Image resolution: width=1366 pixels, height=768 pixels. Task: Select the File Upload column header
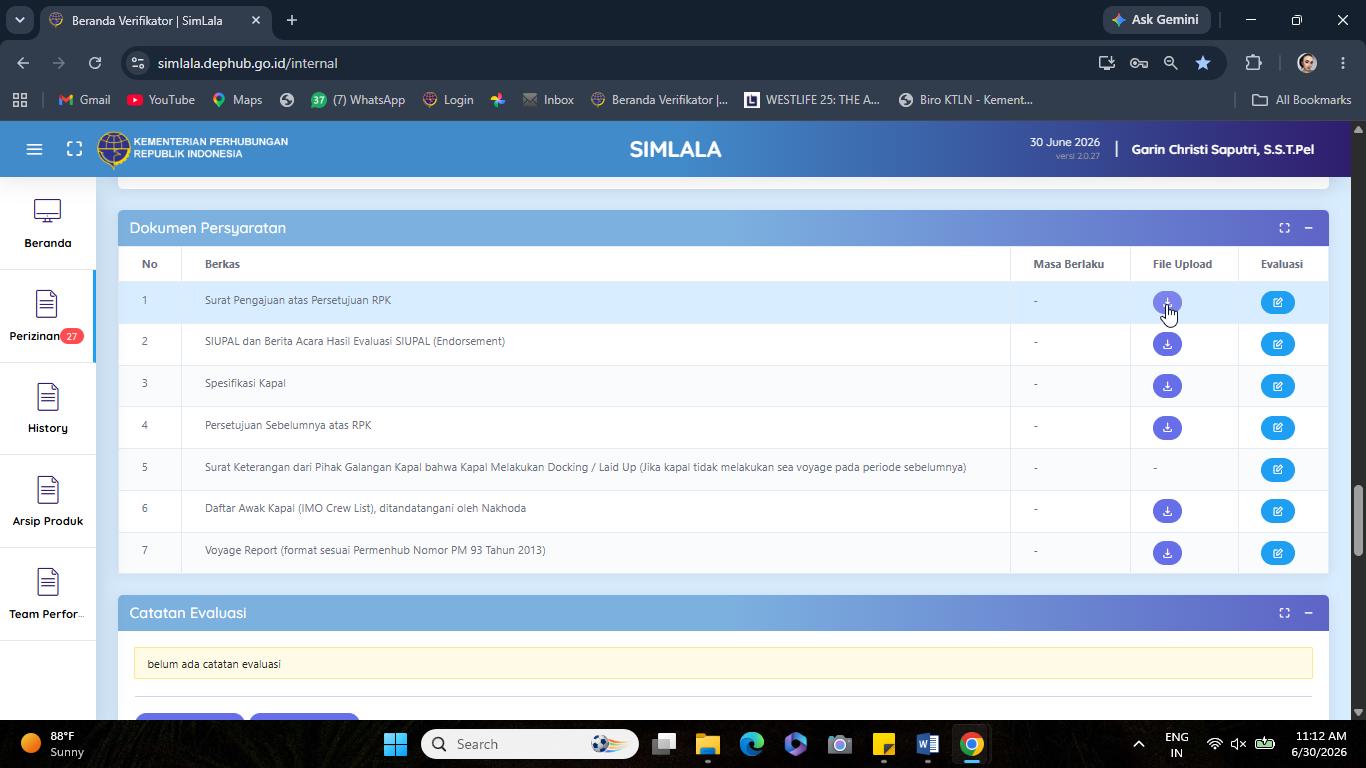[x=1182, y=264]
